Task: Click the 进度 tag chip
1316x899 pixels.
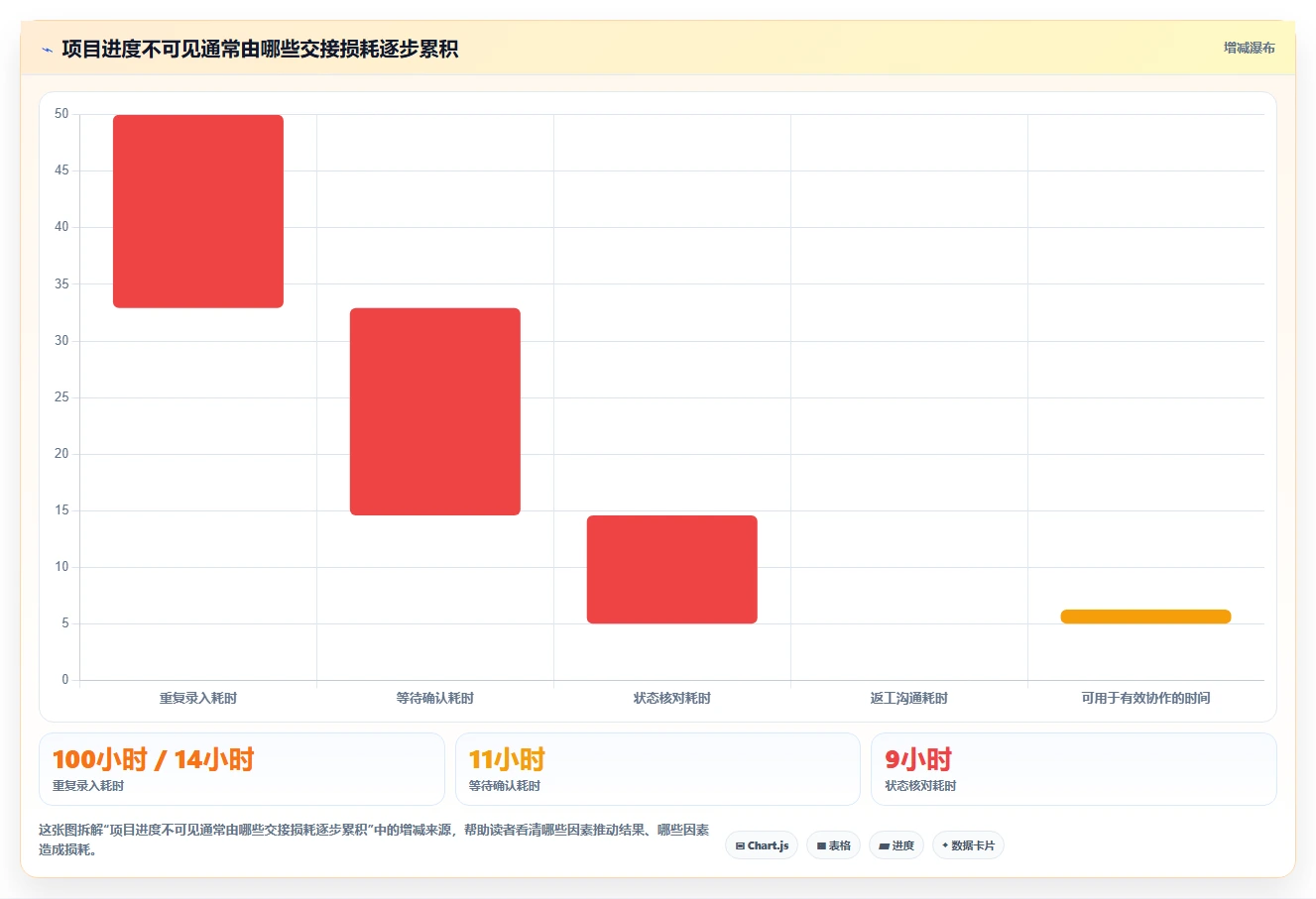Action: (x=897, y=845)
